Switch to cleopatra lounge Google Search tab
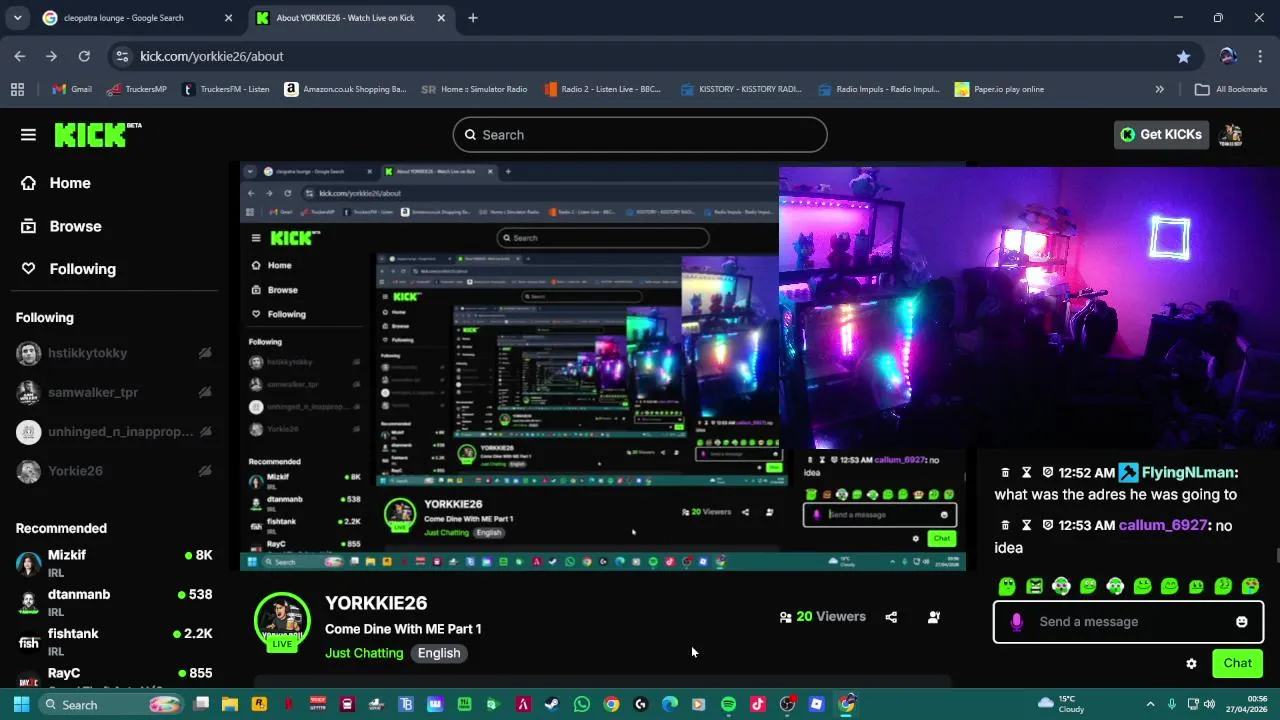The height and width of the screenshot is (720, 1280). [138, 18]
